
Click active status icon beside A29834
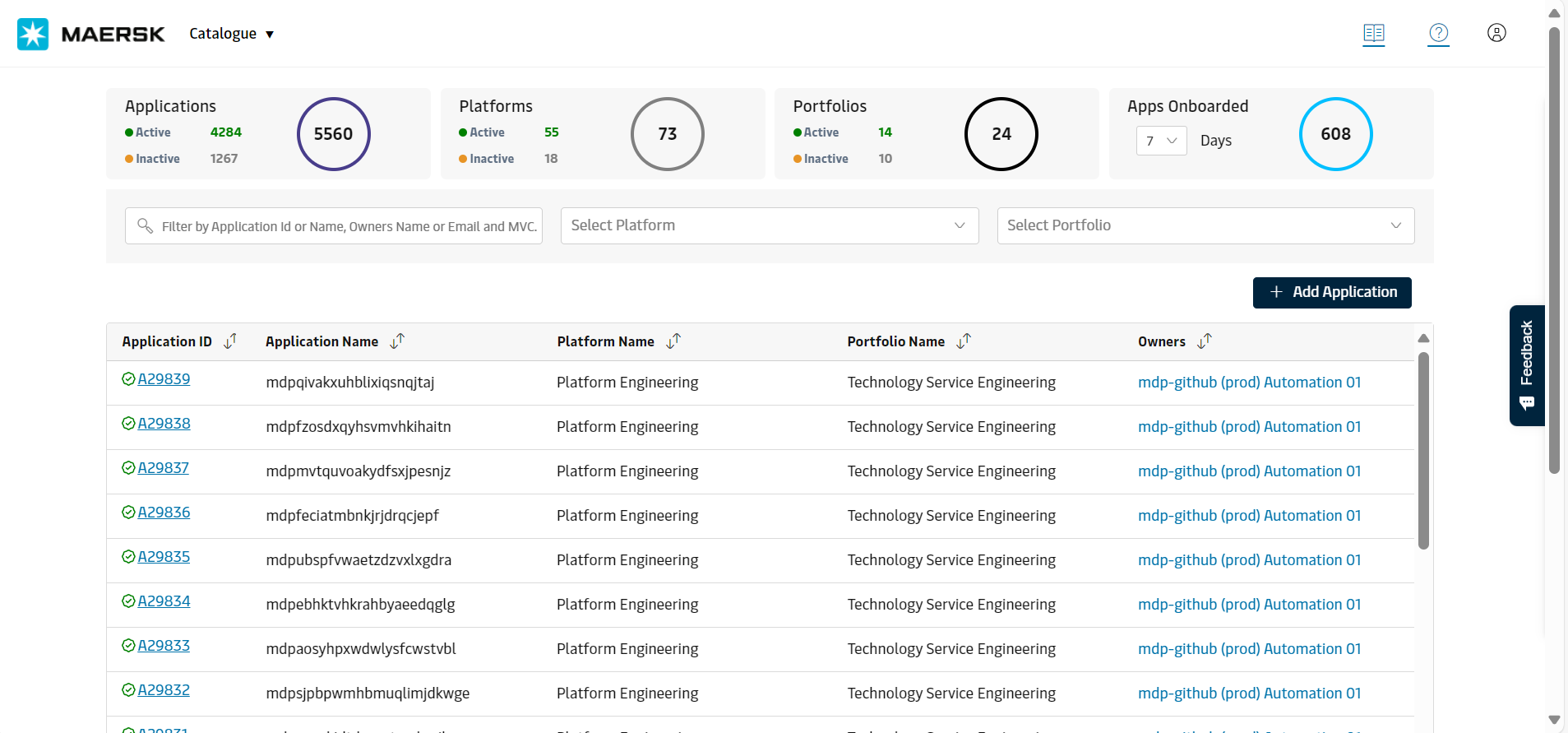tap(128, 601)
